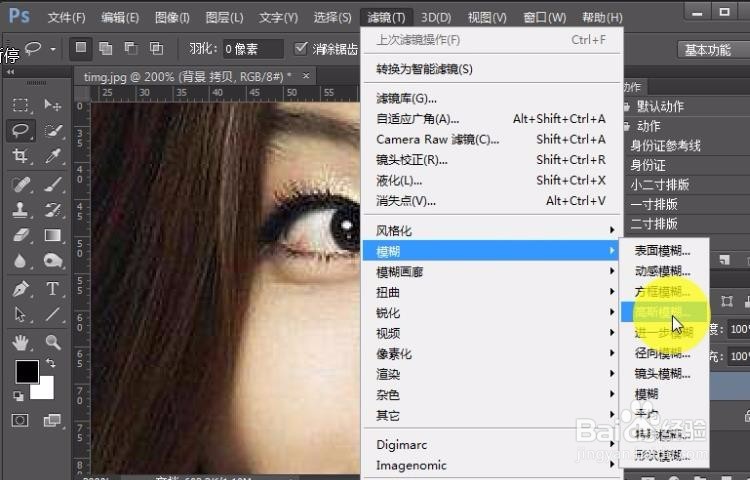750x480 pixels.
Task: Select the Clone Stamp tool
Action: point(20,209)
